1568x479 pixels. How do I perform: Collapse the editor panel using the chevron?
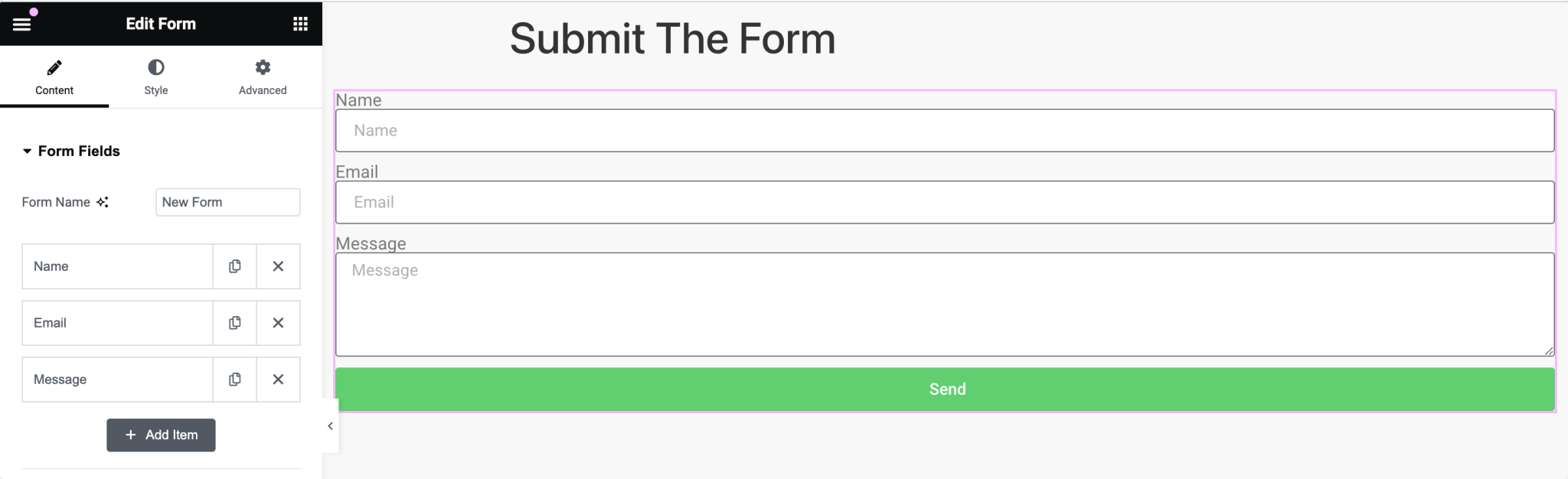[x=329, y=426]
